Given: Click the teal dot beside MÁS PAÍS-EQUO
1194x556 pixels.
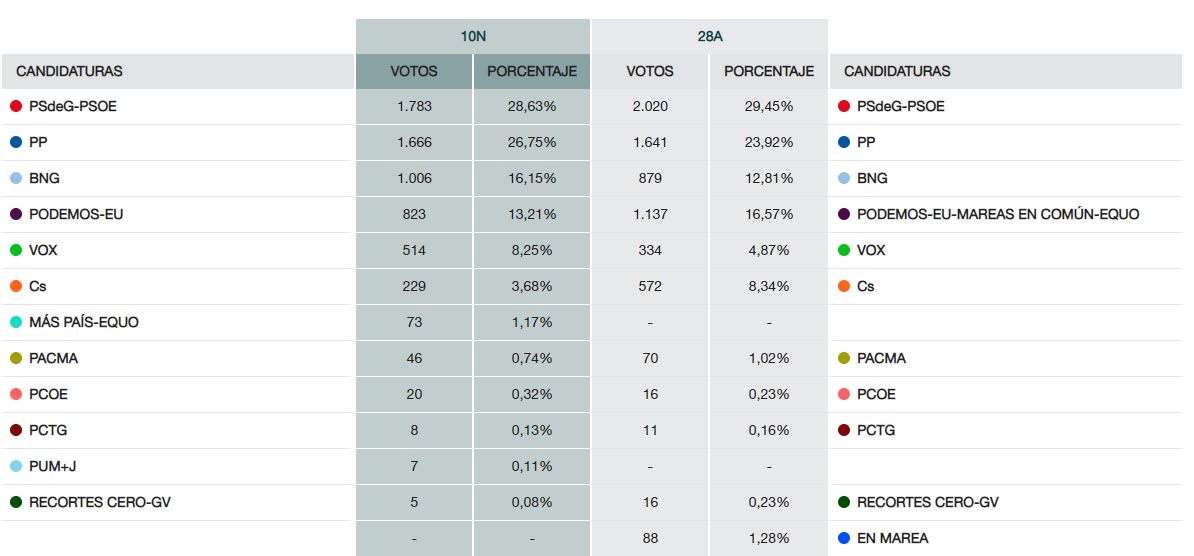Looking at the screenshot, I should click(16, 322).
